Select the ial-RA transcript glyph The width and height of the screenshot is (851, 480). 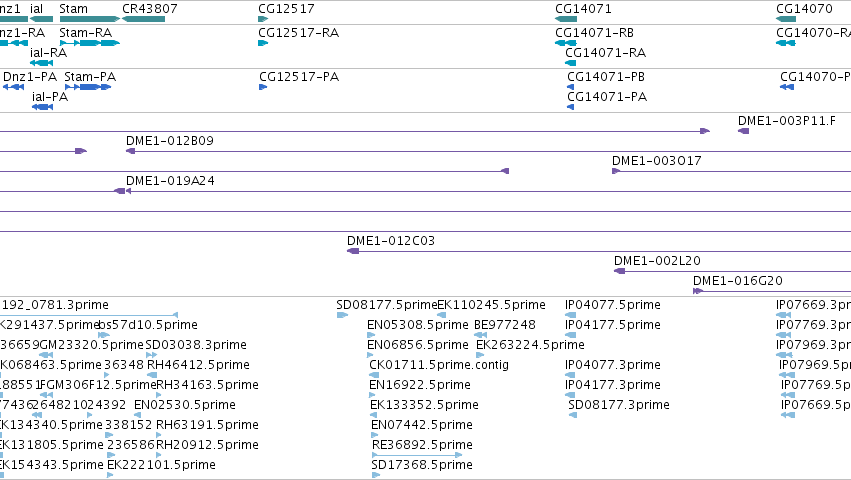tap(41, 63)
